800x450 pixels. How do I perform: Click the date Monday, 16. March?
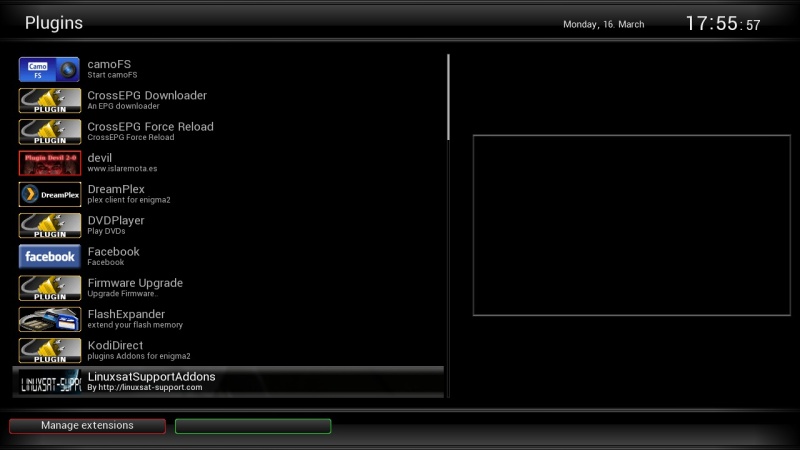click(x=604, y=24)
